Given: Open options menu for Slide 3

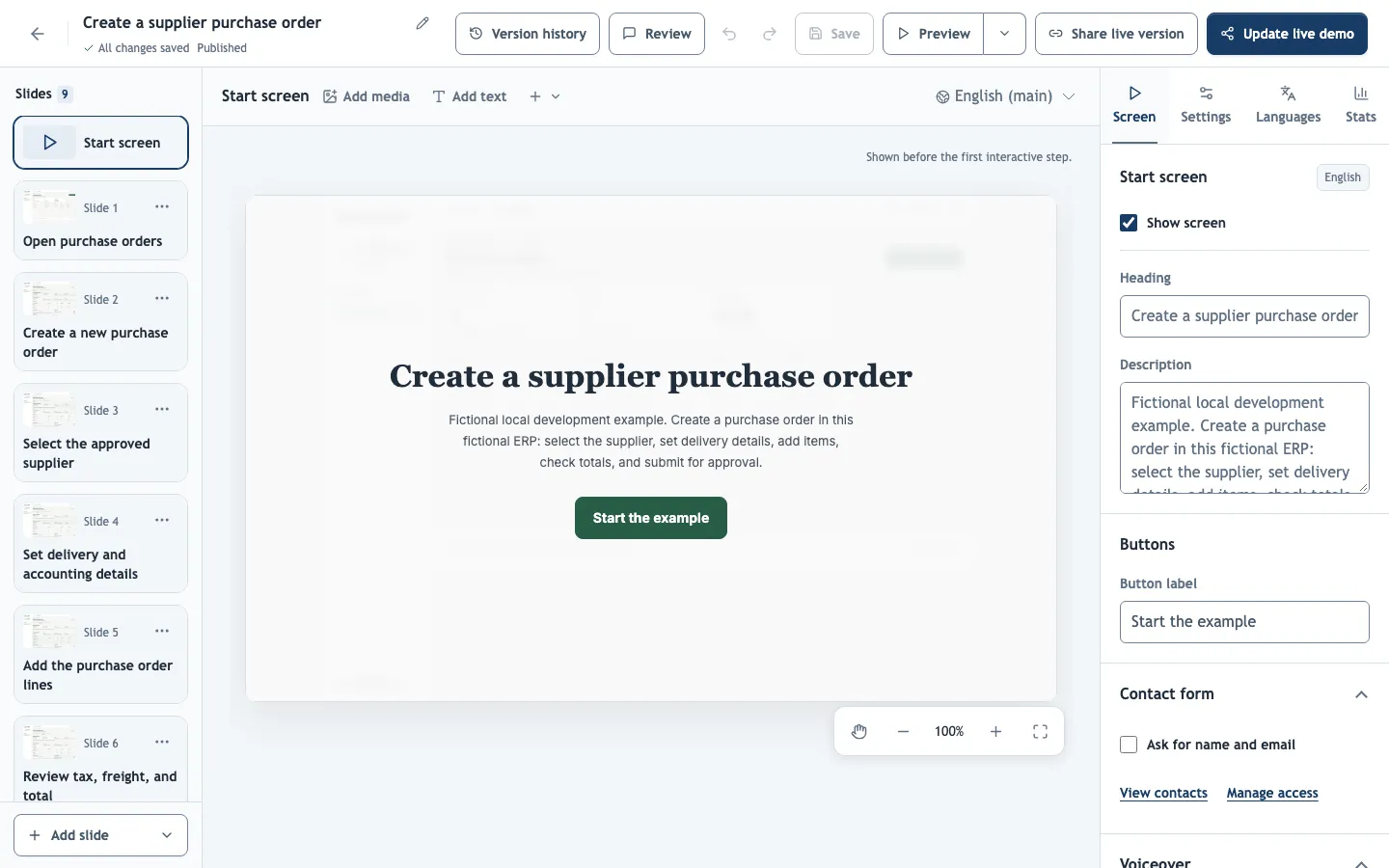Looking at the screenshot, I should [162, 410].
